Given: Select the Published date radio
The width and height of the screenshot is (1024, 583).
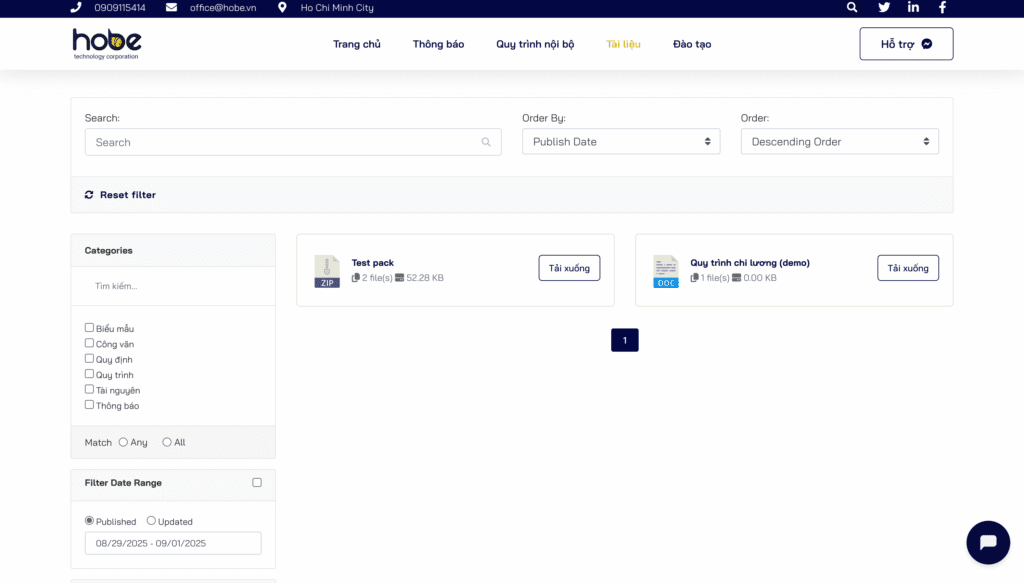Looking at the screenshot, I should click(x=89, y=520).
